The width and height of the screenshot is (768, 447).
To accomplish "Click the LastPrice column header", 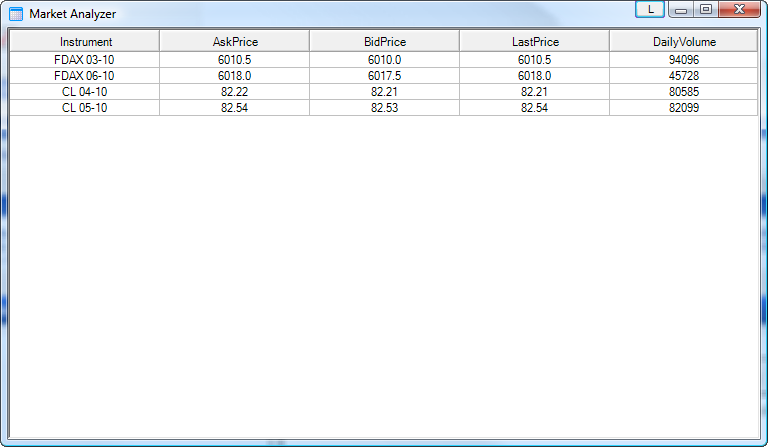I will (x=534, y=42).
